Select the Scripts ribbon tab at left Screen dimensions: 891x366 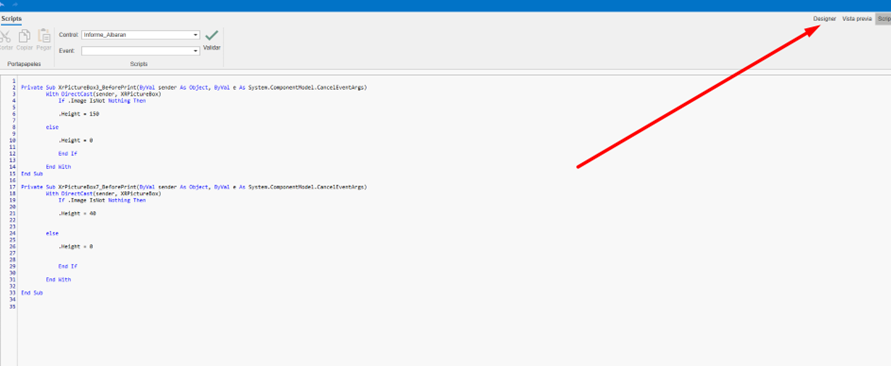pyautogui.click(x=11, y=19)
